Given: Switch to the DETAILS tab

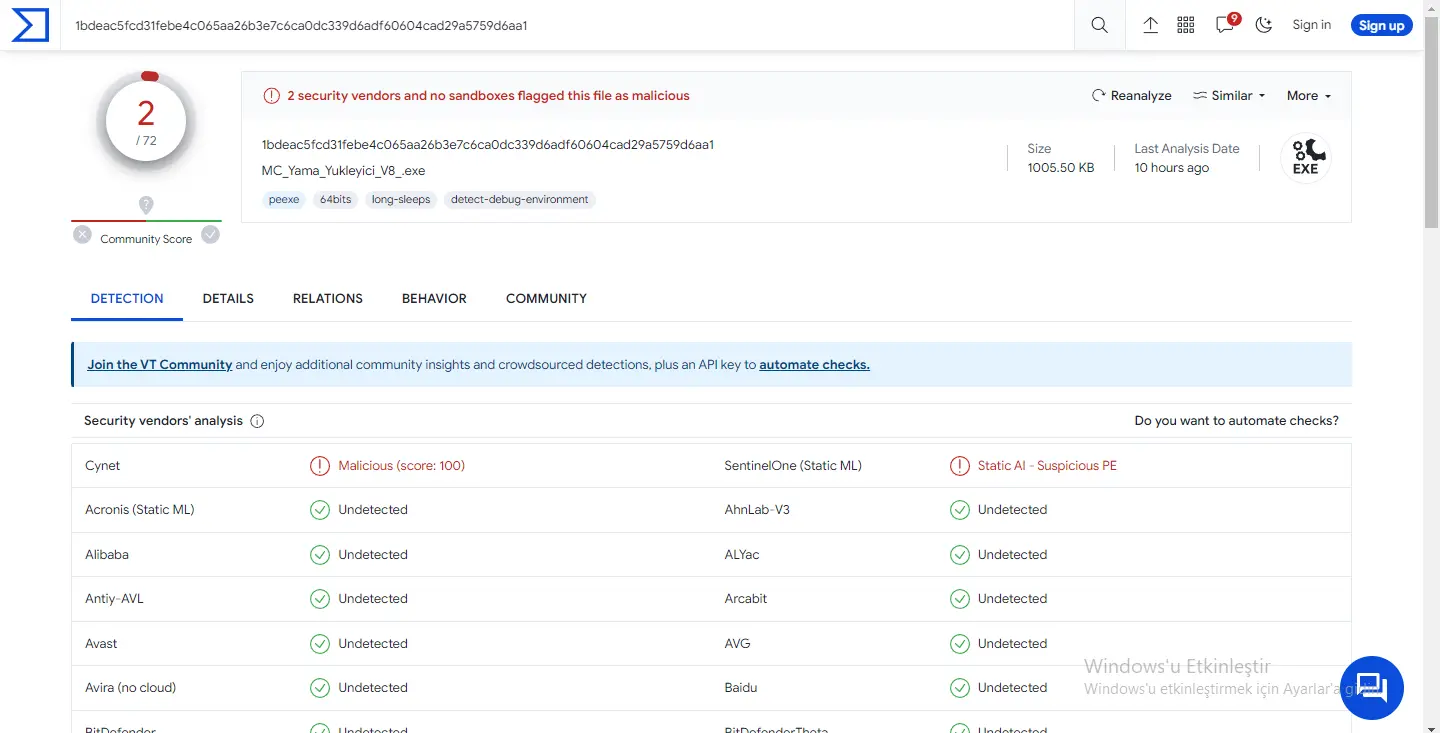Looking at the screenshot, I should click(228, 298).
